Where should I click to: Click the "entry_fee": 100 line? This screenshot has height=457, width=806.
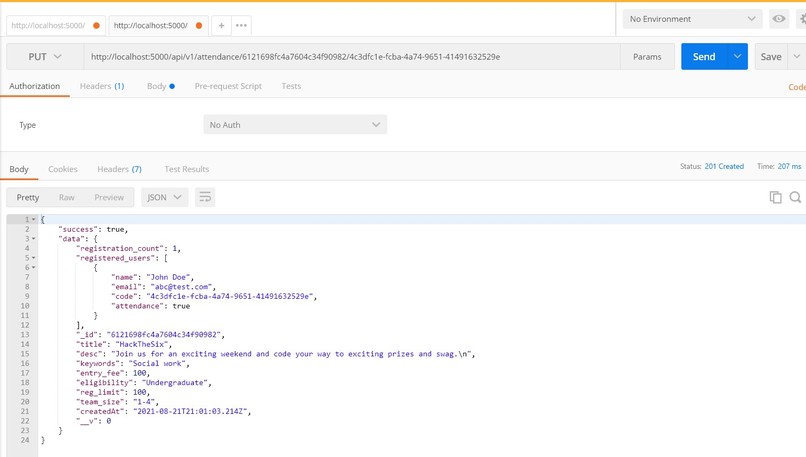click(113, 373)
